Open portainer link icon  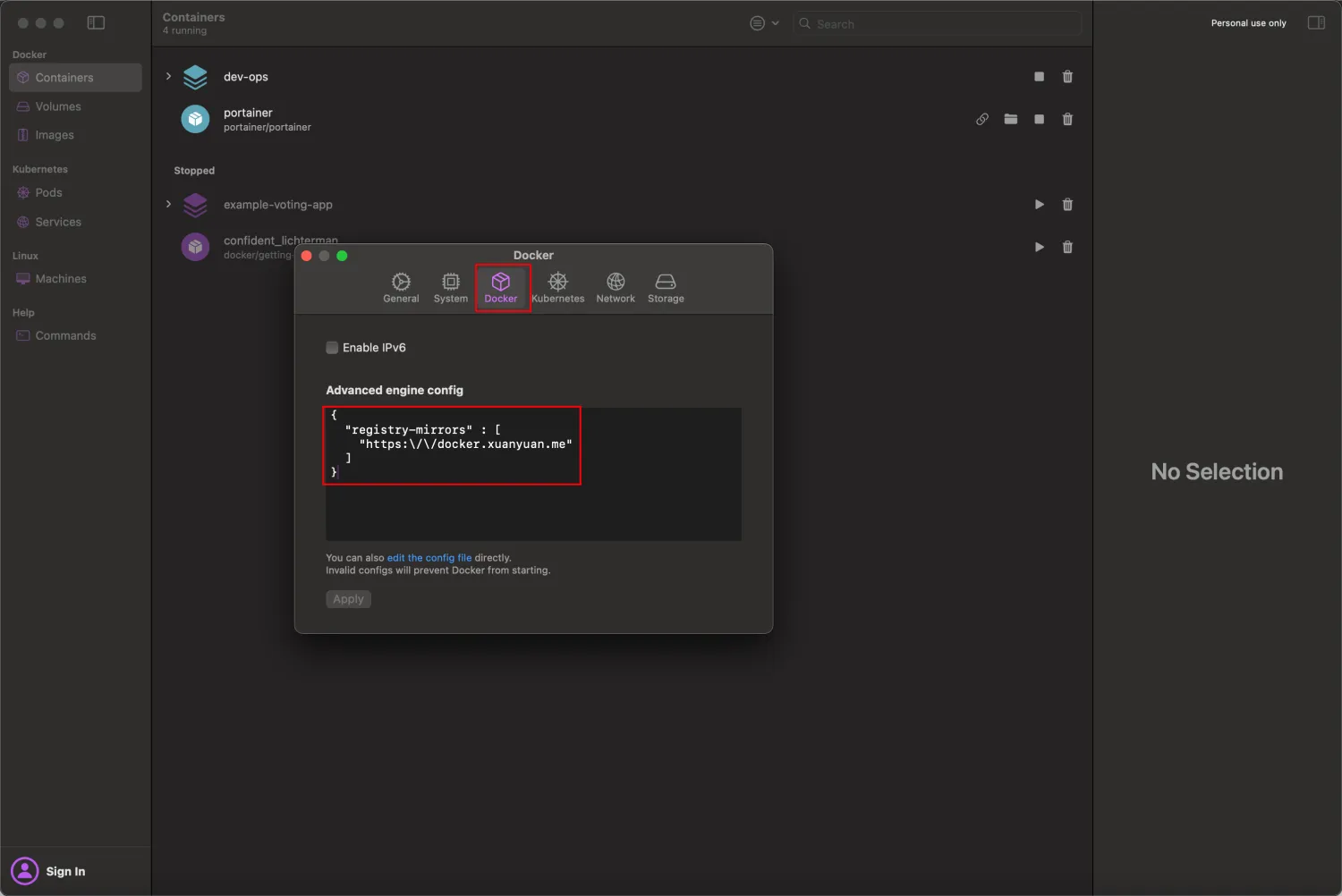tap(982, 119)
